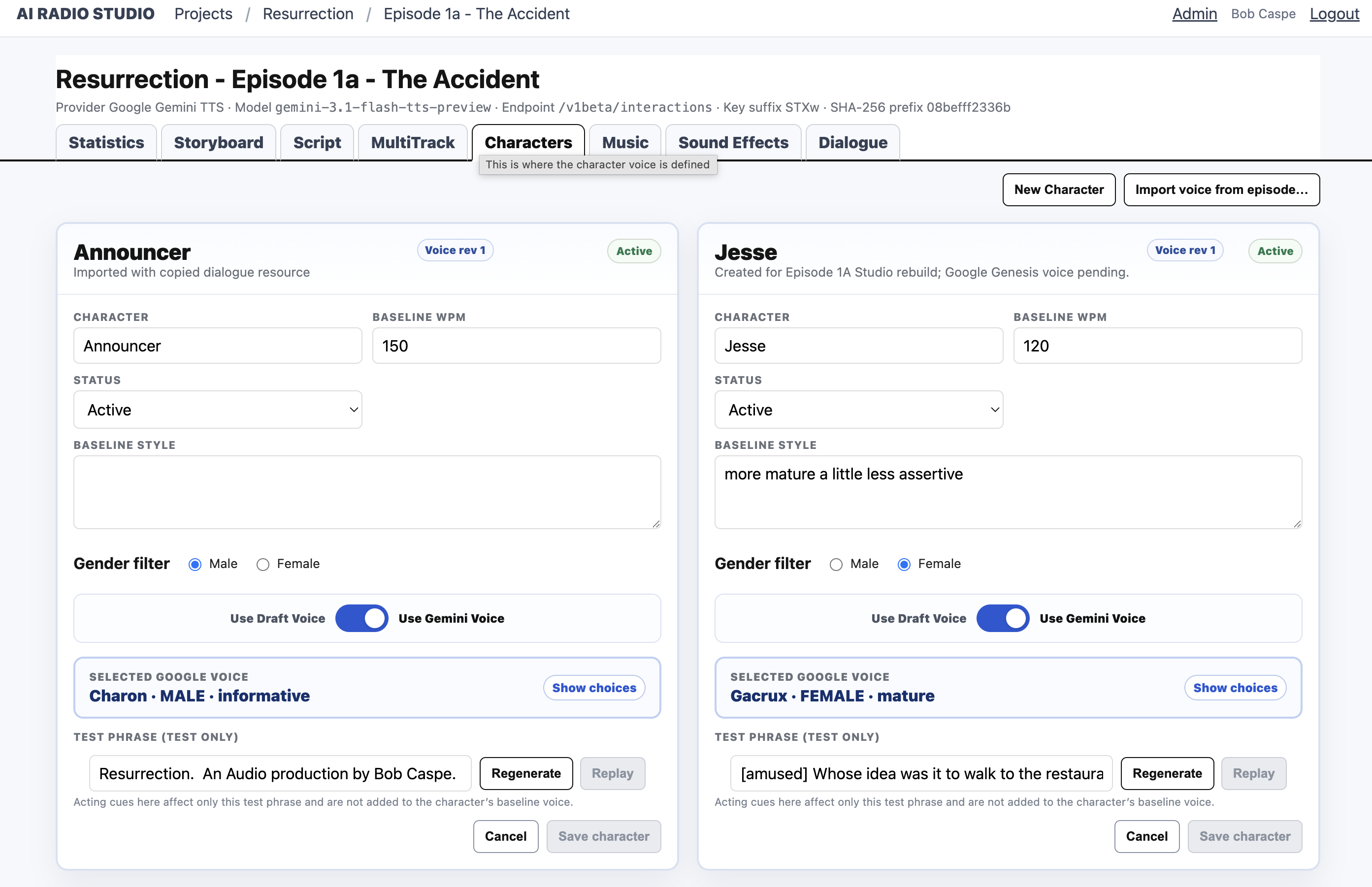Regenerate Jesse test phrase

[x=1167, y=773]
